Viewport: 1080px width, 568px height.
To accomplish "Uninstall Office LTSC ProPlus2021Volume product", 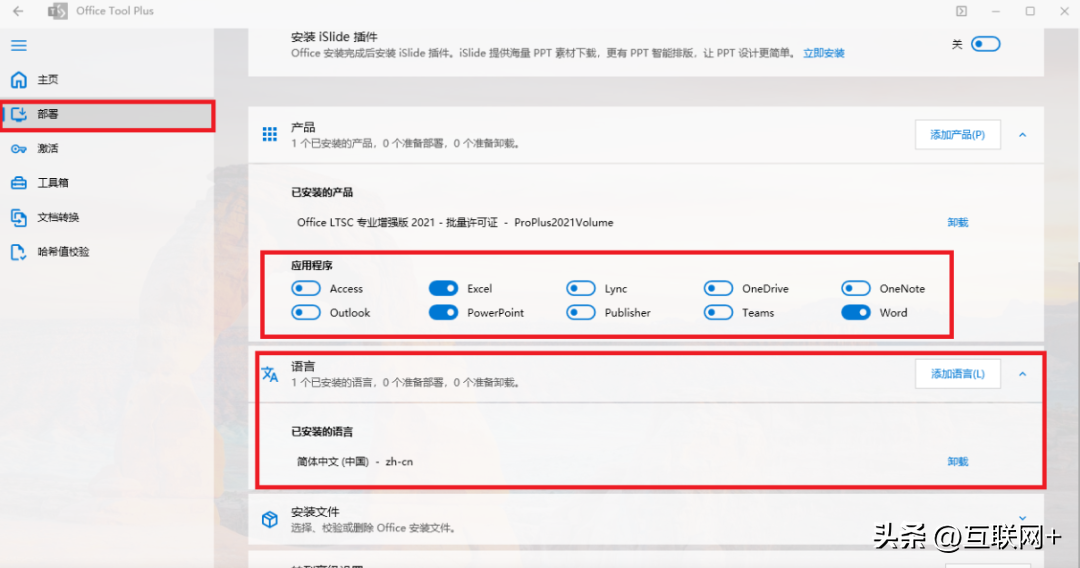I will pos(957,222).
